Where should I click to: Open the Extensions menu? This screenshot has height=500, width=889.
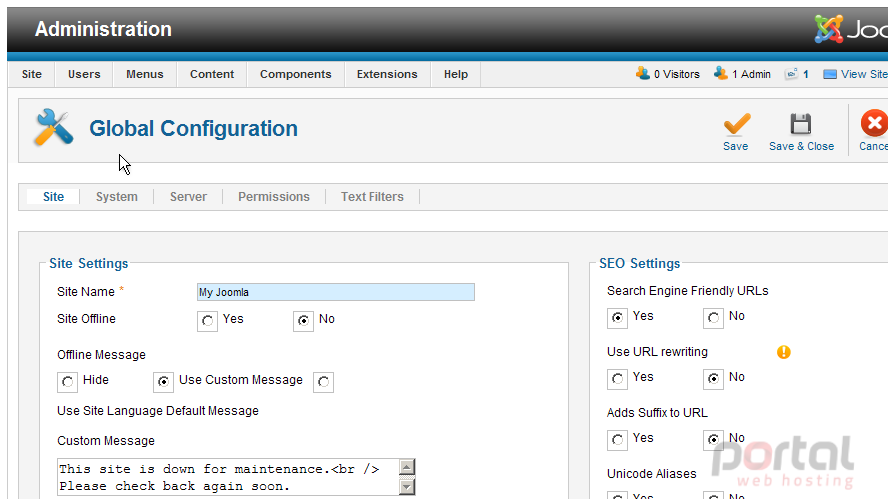387,74
